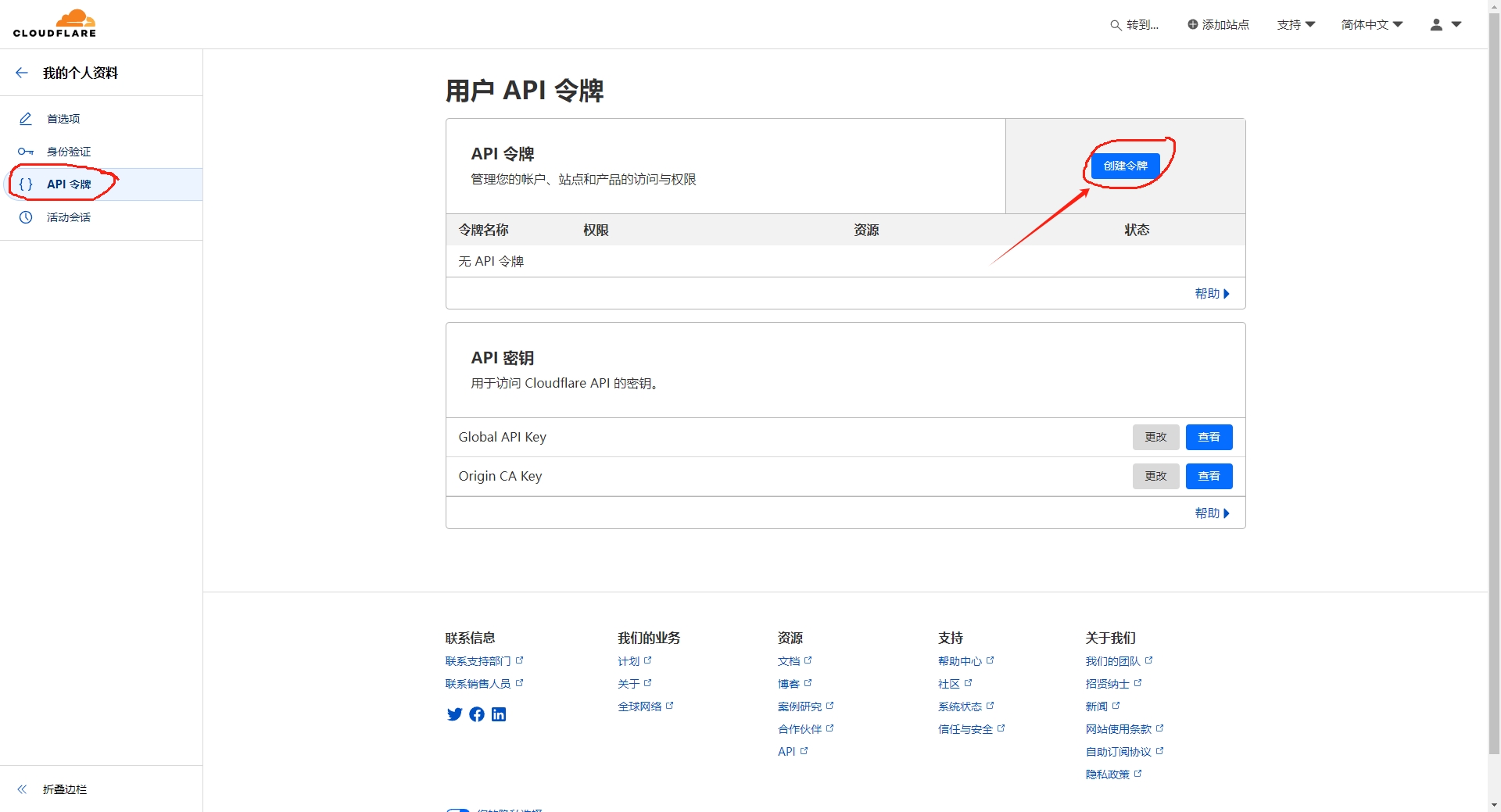Click the 令牌名称 column header
The width and height of the screenshot is (1501, 812).
pos(483,230)
